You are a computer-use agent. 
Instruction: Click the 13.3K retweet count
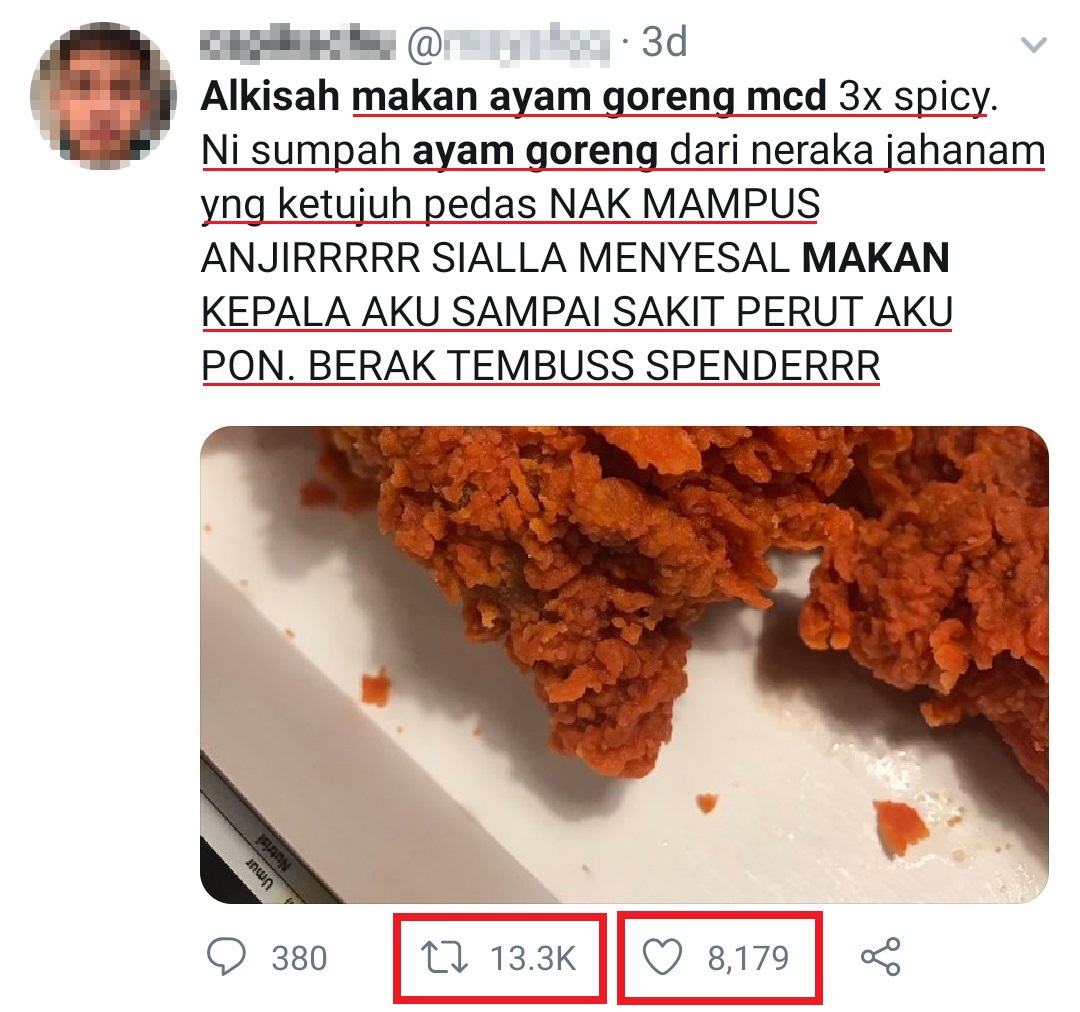533,958
